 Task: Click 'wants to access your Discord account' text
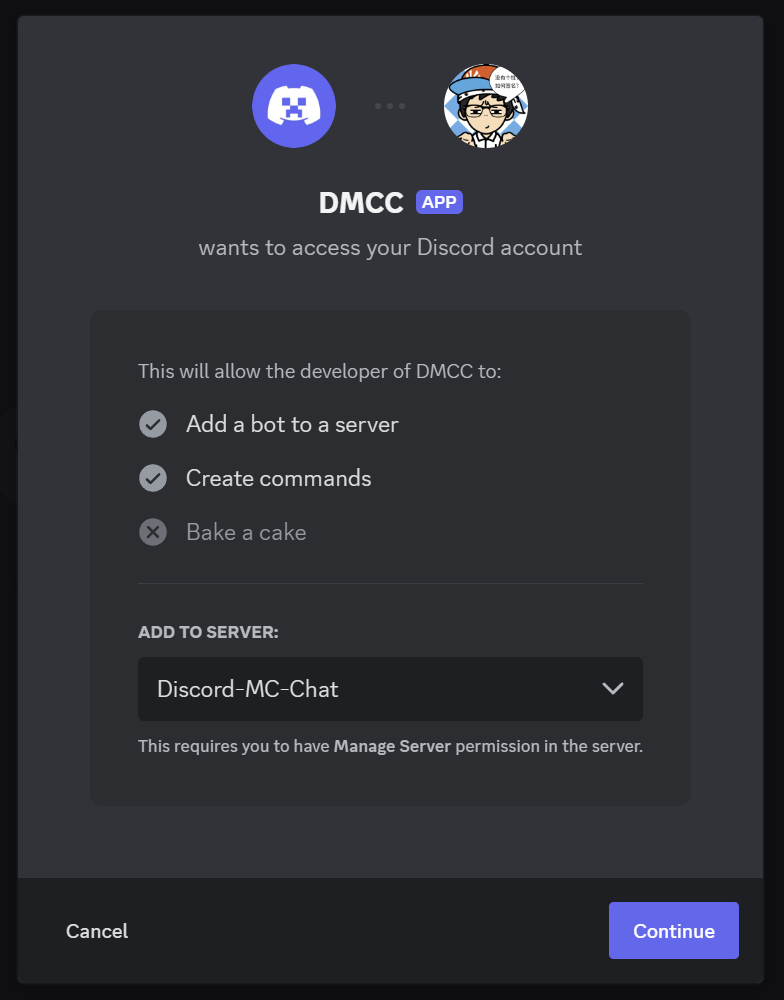point(390,247)
